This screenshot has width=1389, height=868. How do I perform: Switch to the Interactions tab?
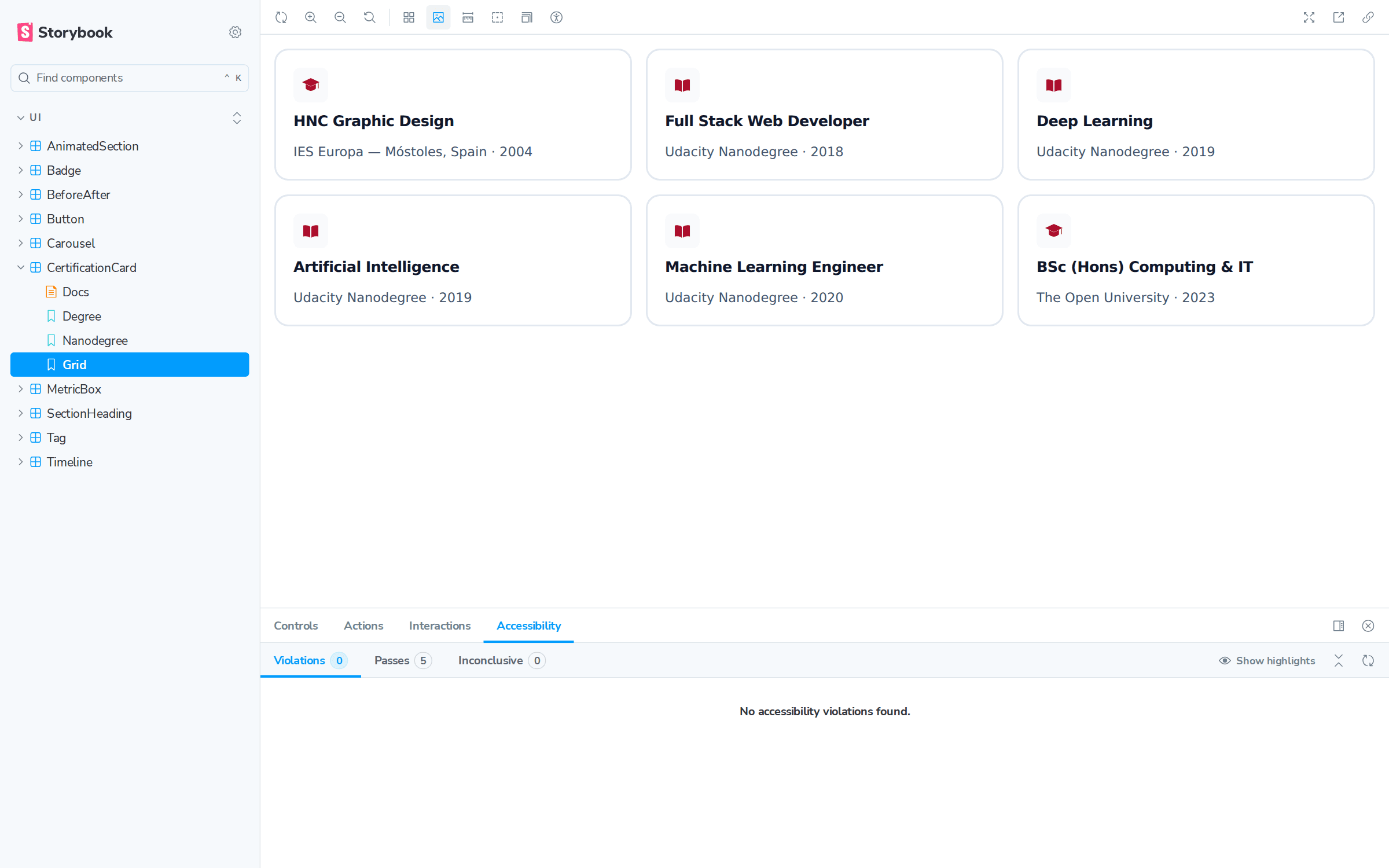pyautogui.click(x=440, y=626)
